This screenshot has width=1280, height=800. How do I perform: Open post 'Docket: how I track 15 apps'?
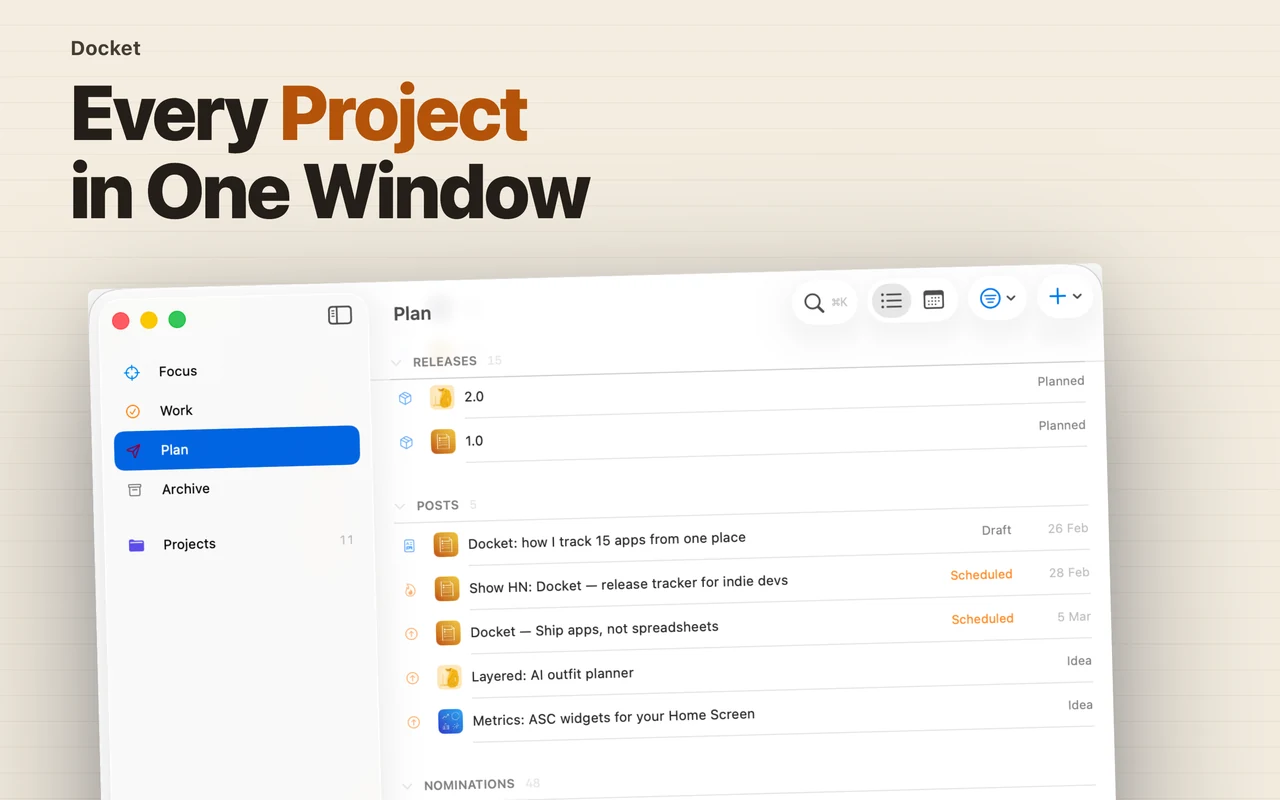tap(744, 537)
